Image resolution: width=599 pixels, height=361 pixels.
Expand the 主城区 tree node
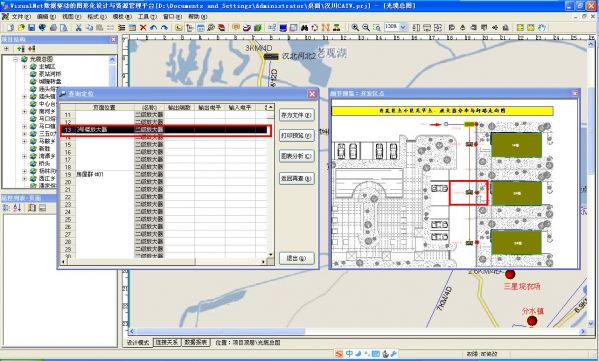[x=24, y=66]
